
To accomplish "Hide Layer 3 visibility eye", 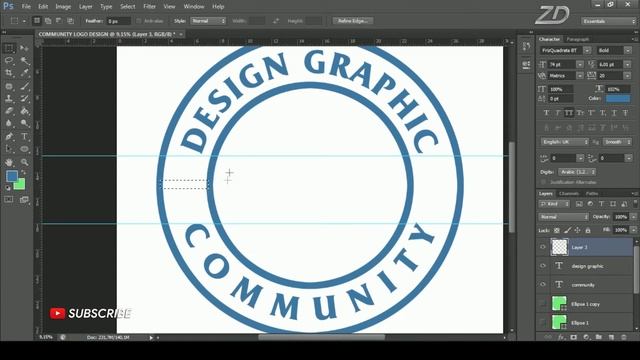I will pyautogui.click(x=543, y=247).
